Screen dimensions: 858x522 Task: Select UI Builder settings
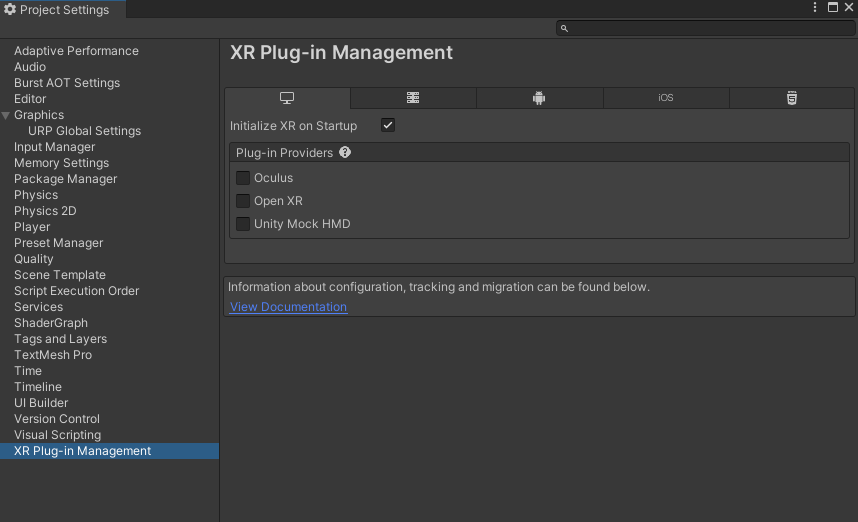[x=41, y=403]
